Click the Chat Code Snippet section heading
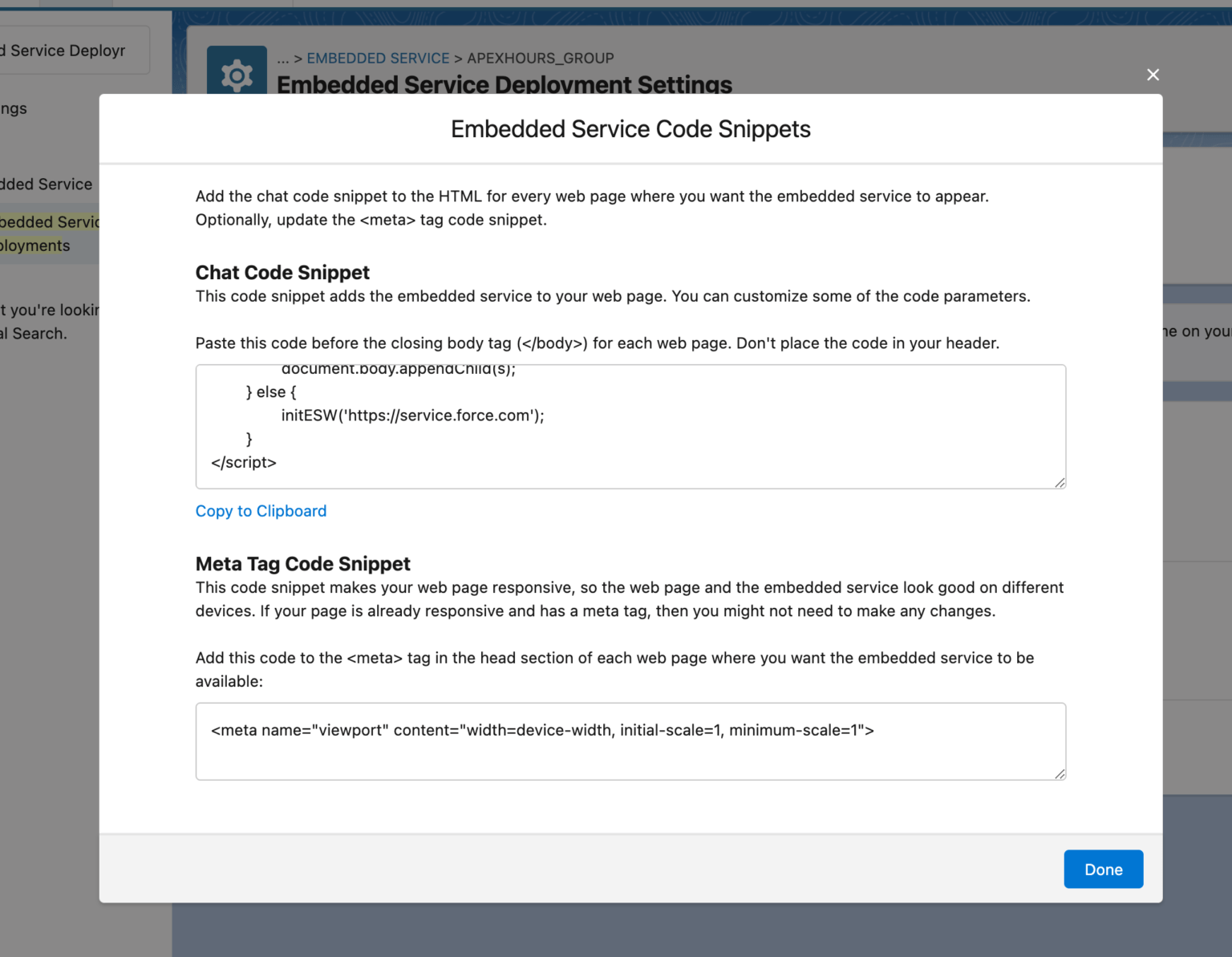This screenshot has width=1232, height=957. [x=282, y=273]
